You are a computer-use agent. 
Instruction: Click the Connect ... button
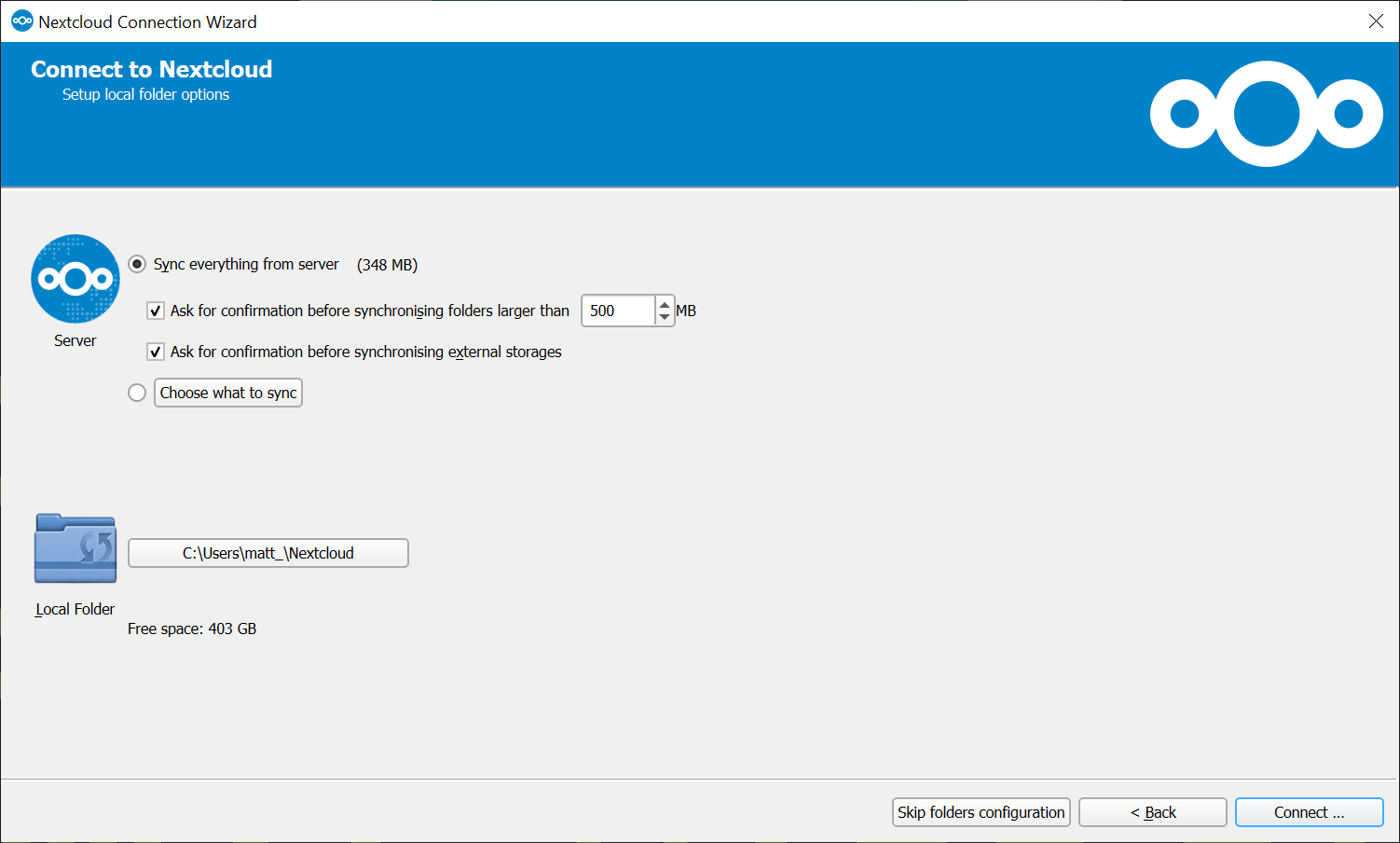[x=1310, y=812]
